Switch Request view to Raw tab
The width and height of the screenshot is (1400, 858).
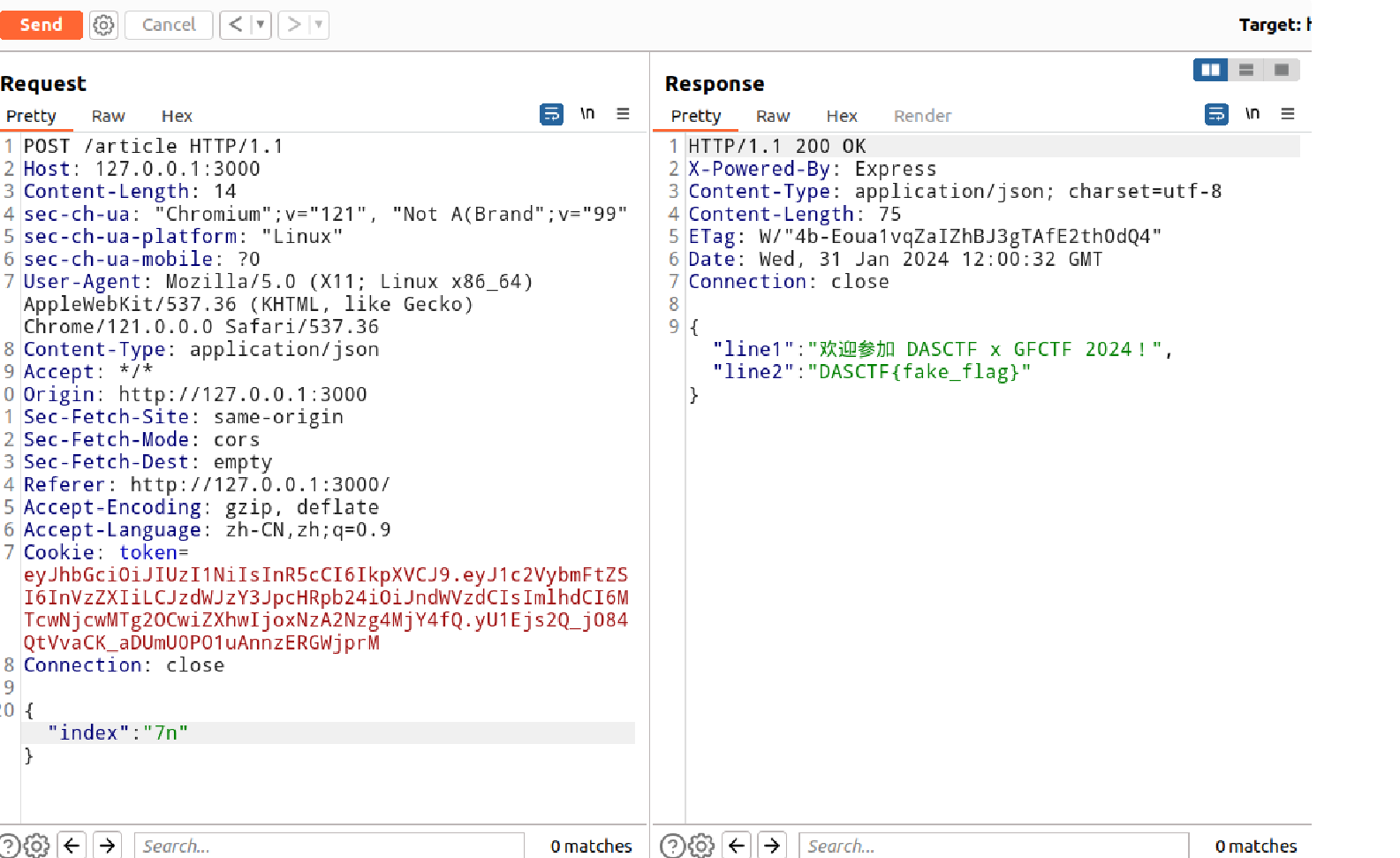pyautogui.click(x=108, y=116)
